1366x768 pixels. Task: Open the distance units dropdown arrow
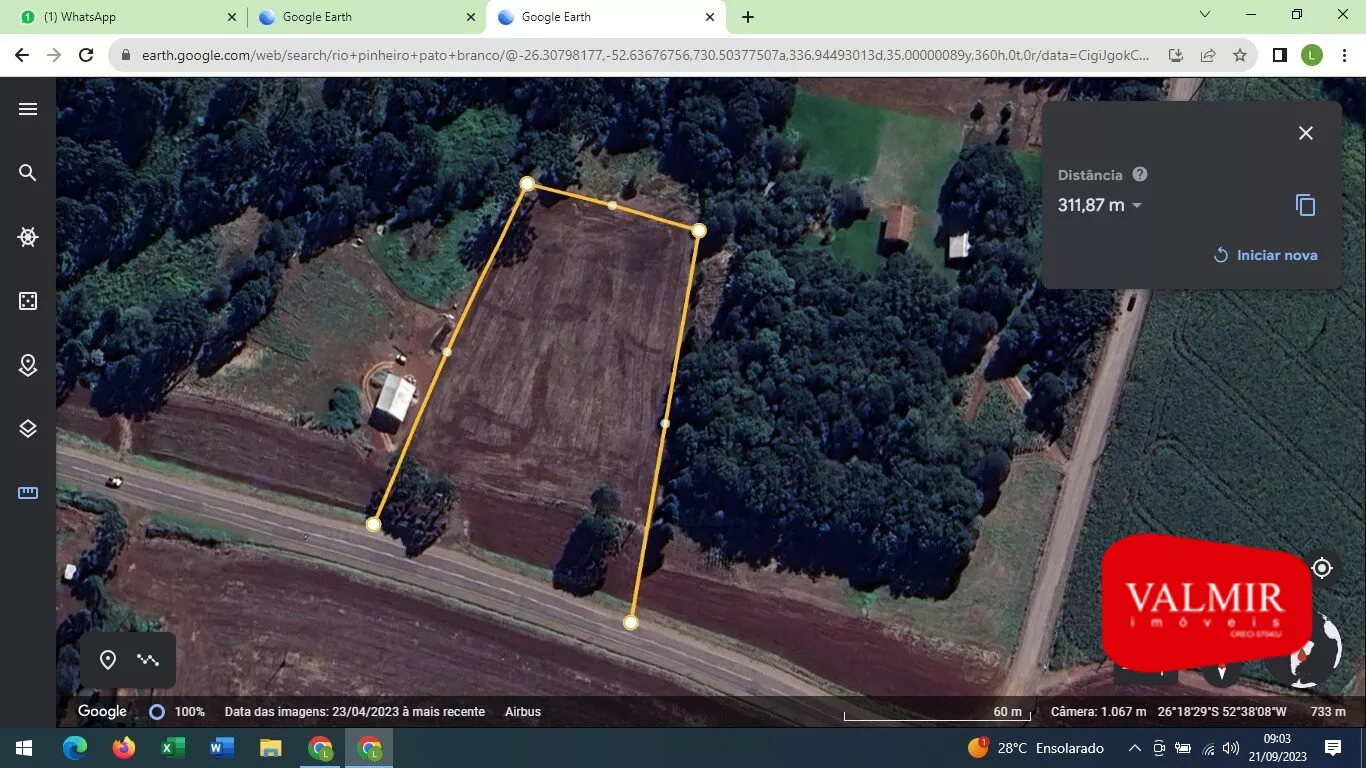point(1136,206)
